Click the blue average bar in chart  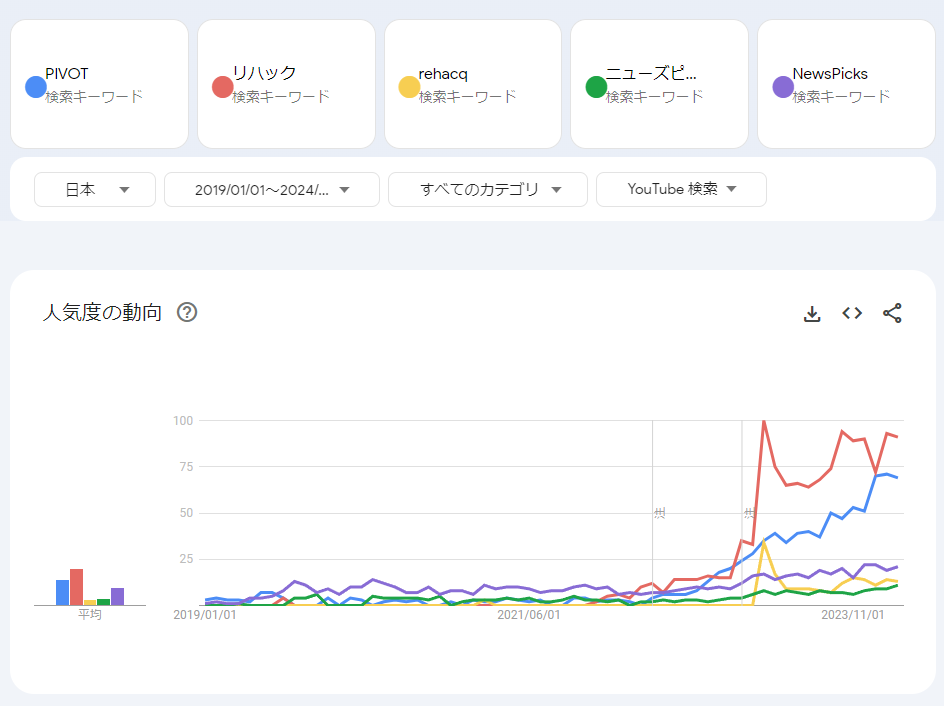point(63,592)
